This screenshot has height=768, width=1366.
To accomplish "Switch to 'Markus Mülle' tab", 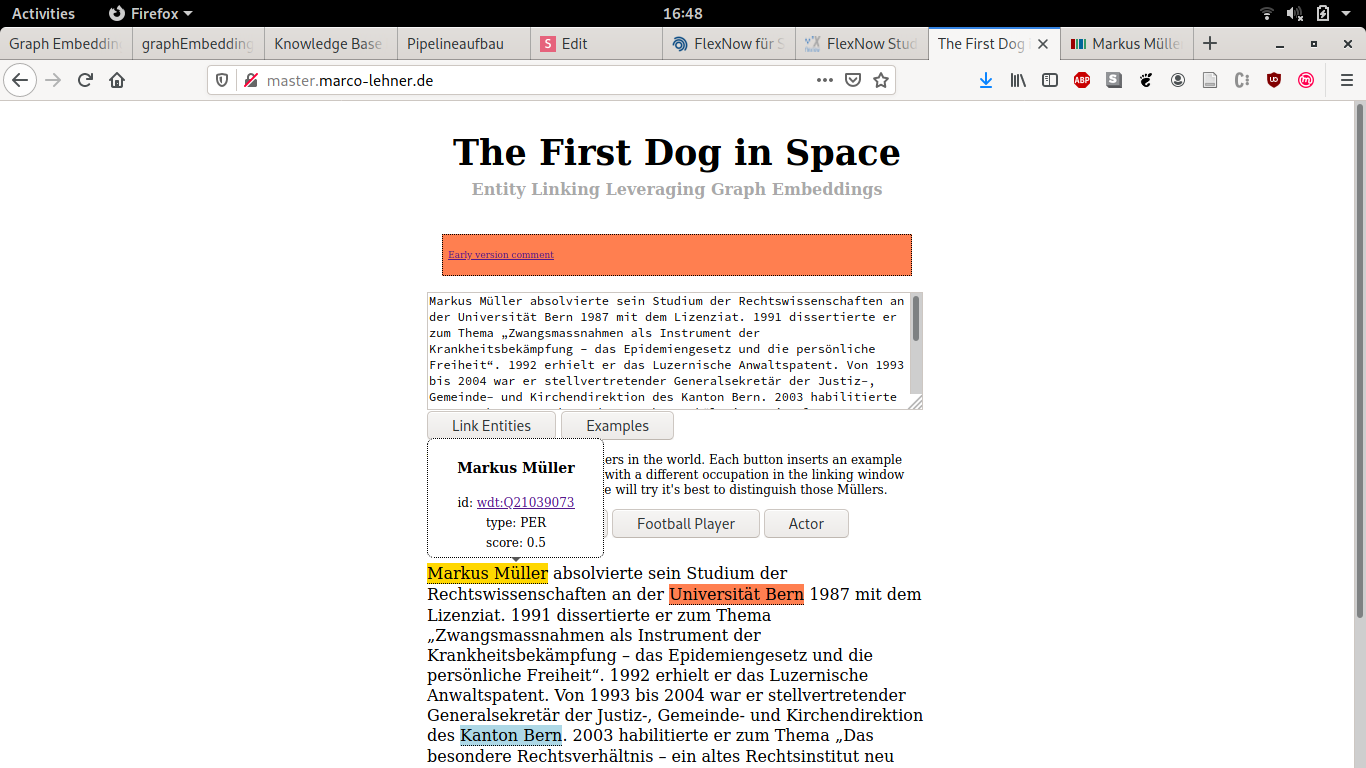I will 1126,44.
